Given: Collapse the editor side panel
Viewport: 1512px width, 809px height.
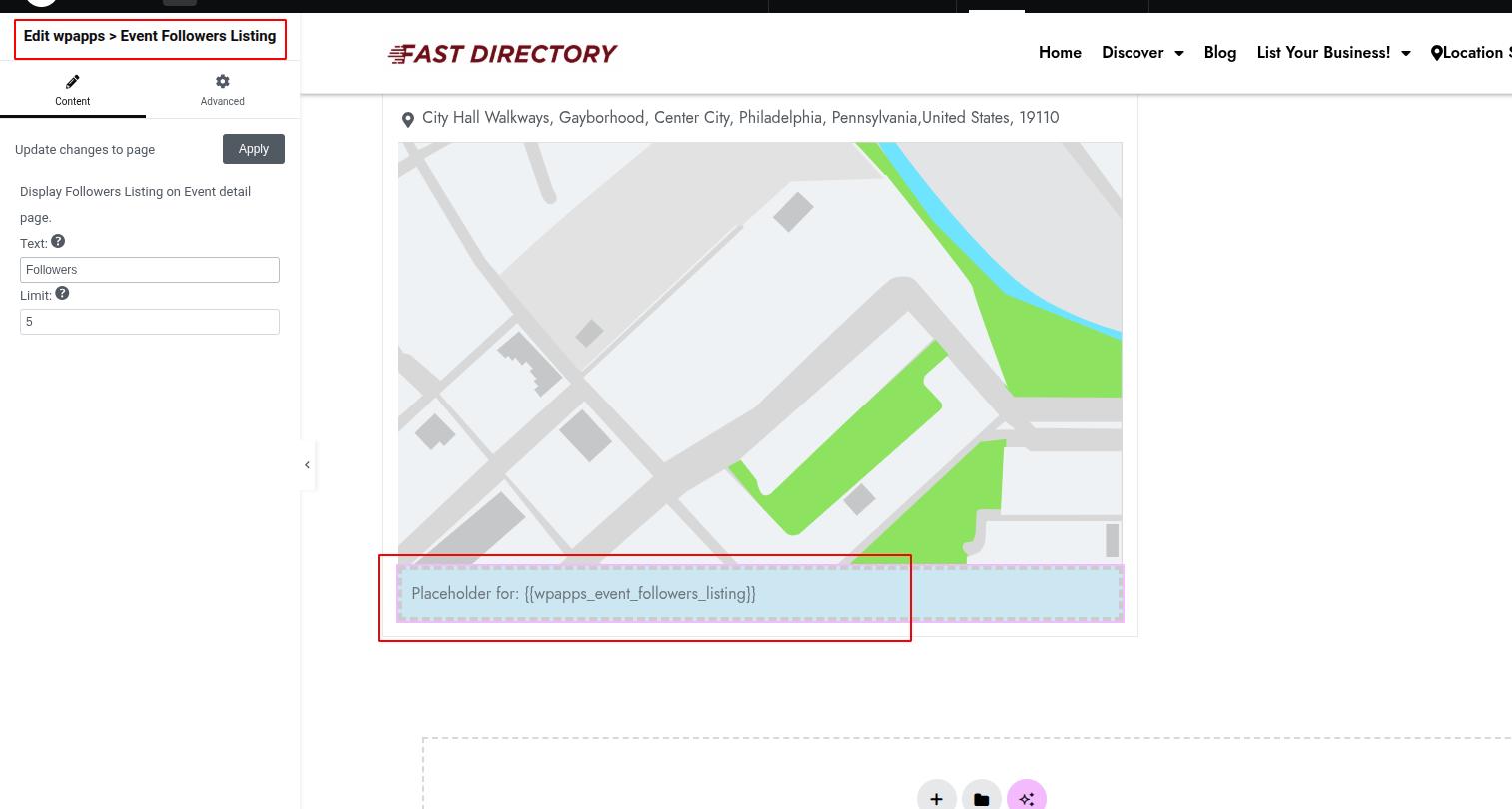Looking at the screenshot, I should tap(307, 465).
